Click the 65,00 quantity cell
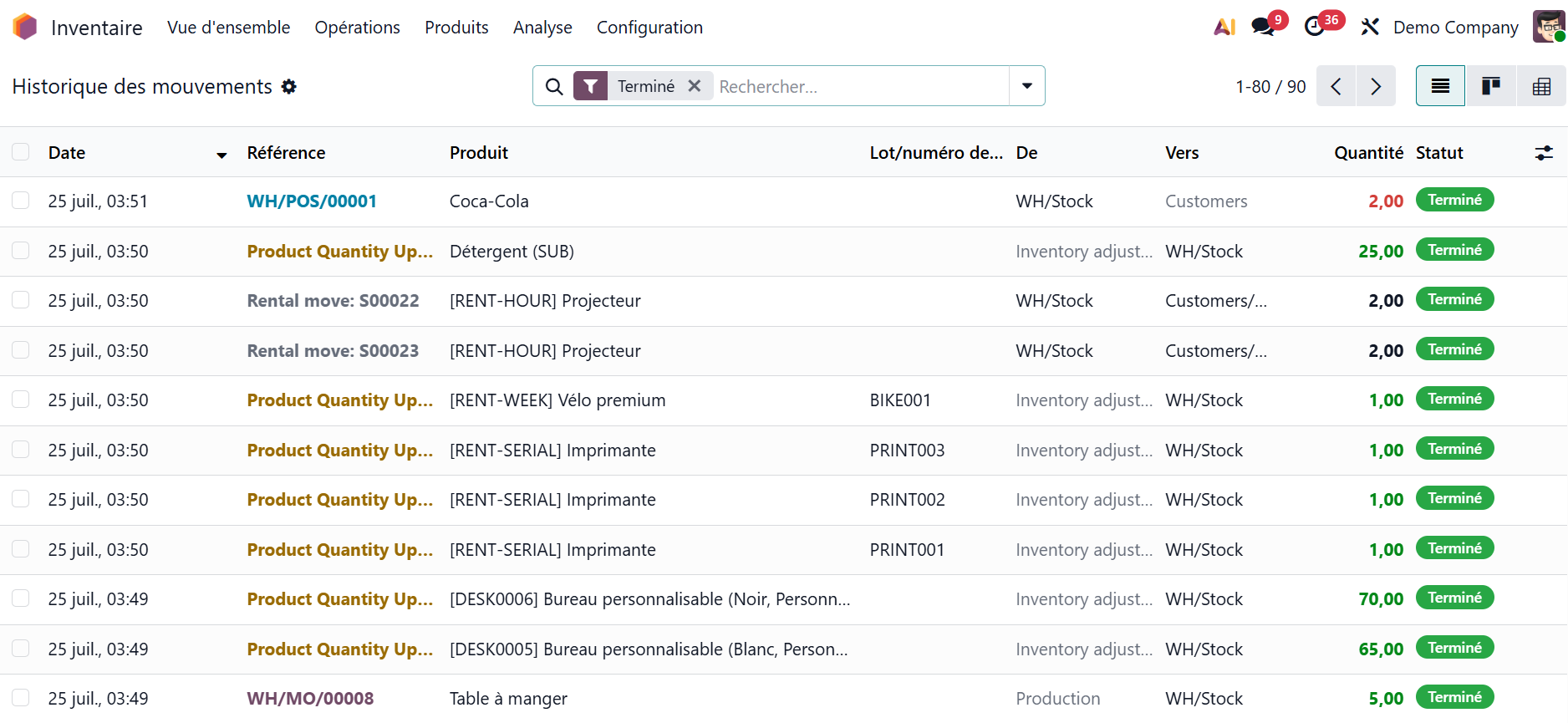1568x723 pixels. click(x=1381, y=649)
